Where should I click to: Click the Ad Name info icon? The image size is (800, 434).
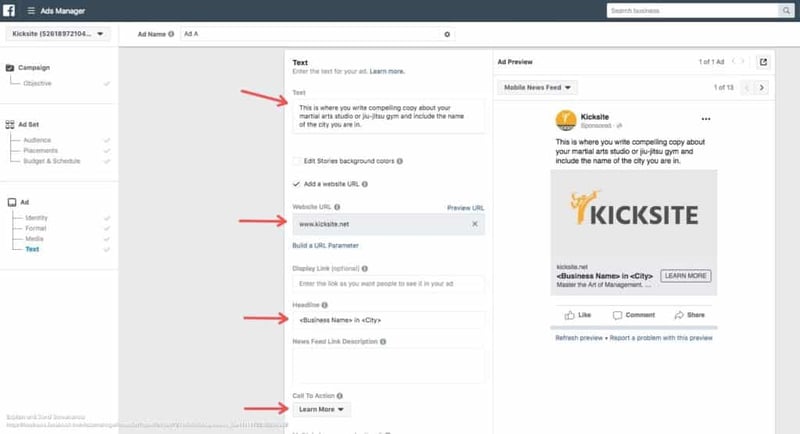(171, 34)
